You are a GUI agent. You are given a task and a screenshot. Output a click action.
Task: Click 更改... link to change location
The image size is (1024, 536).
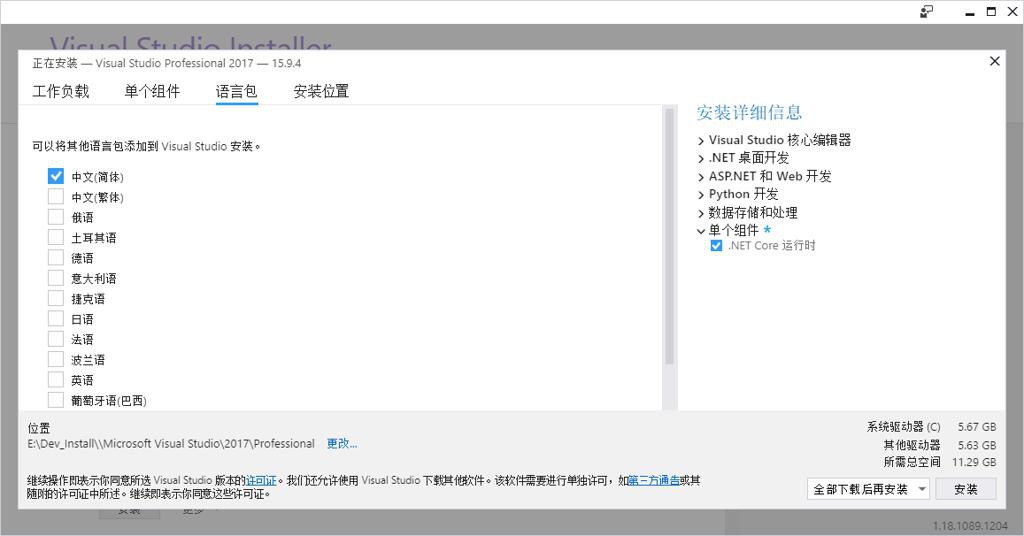point(342,443)
